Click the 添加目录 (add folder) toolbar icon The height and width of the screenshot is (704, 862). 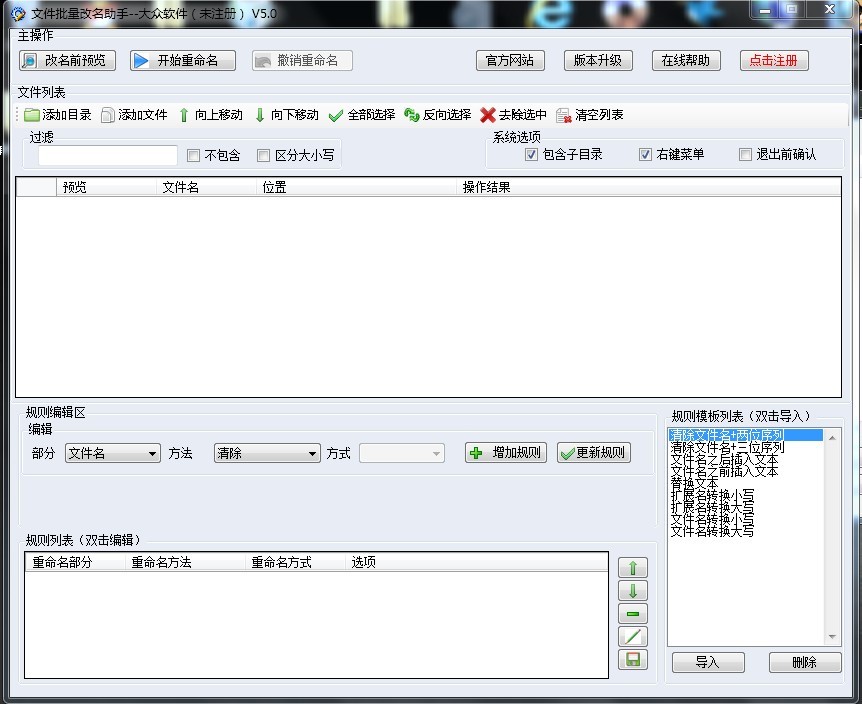32,115
